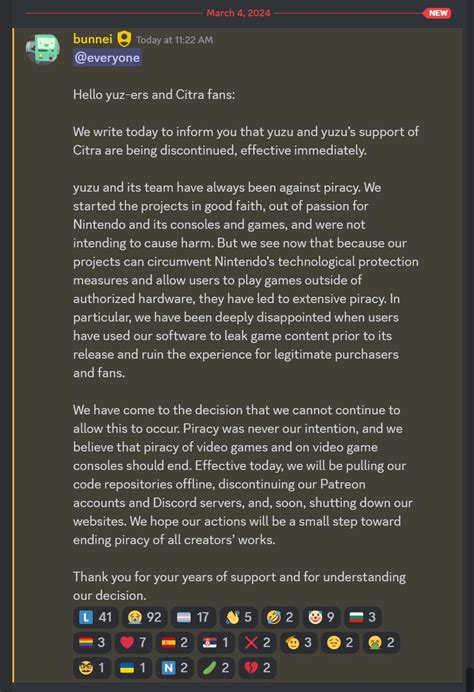Add the L reaction with 41
Screen dimensions: 474x692
pos(96,617)
